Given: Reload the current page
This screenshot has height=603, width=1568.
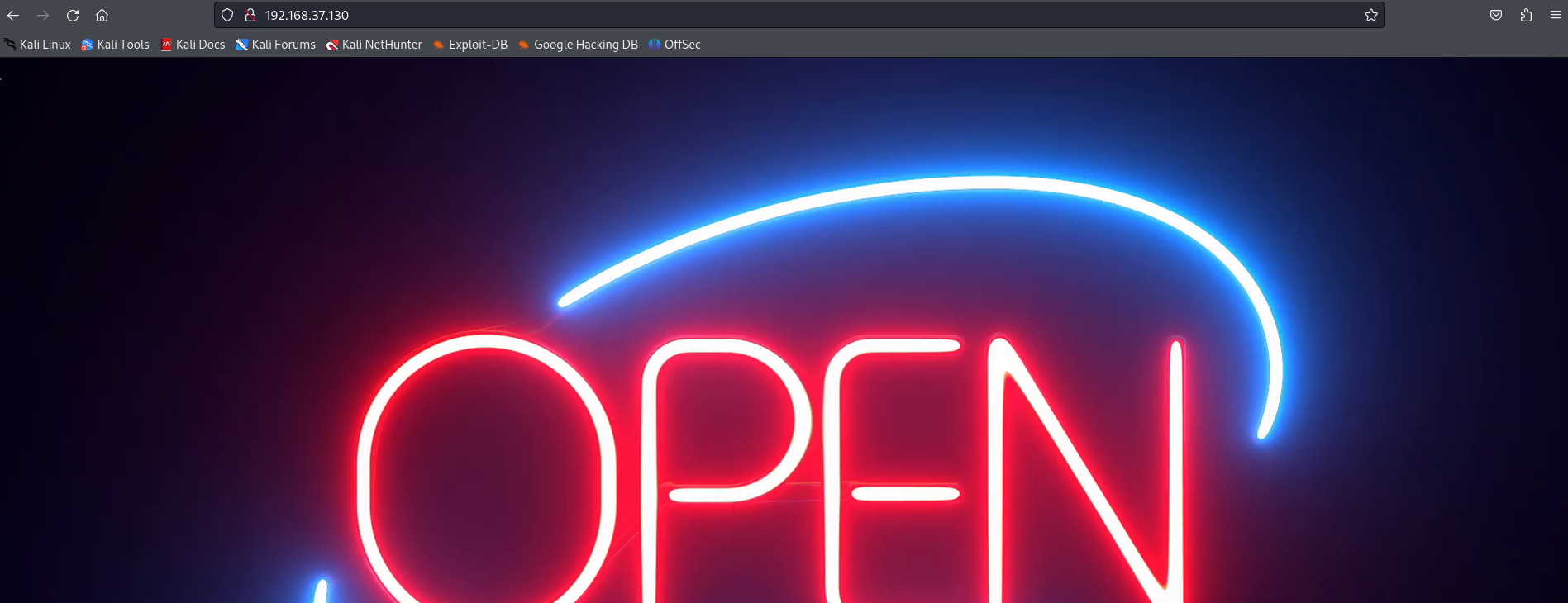Looking at the screenshot, I should pyautogui.click(x=73, y=15).
